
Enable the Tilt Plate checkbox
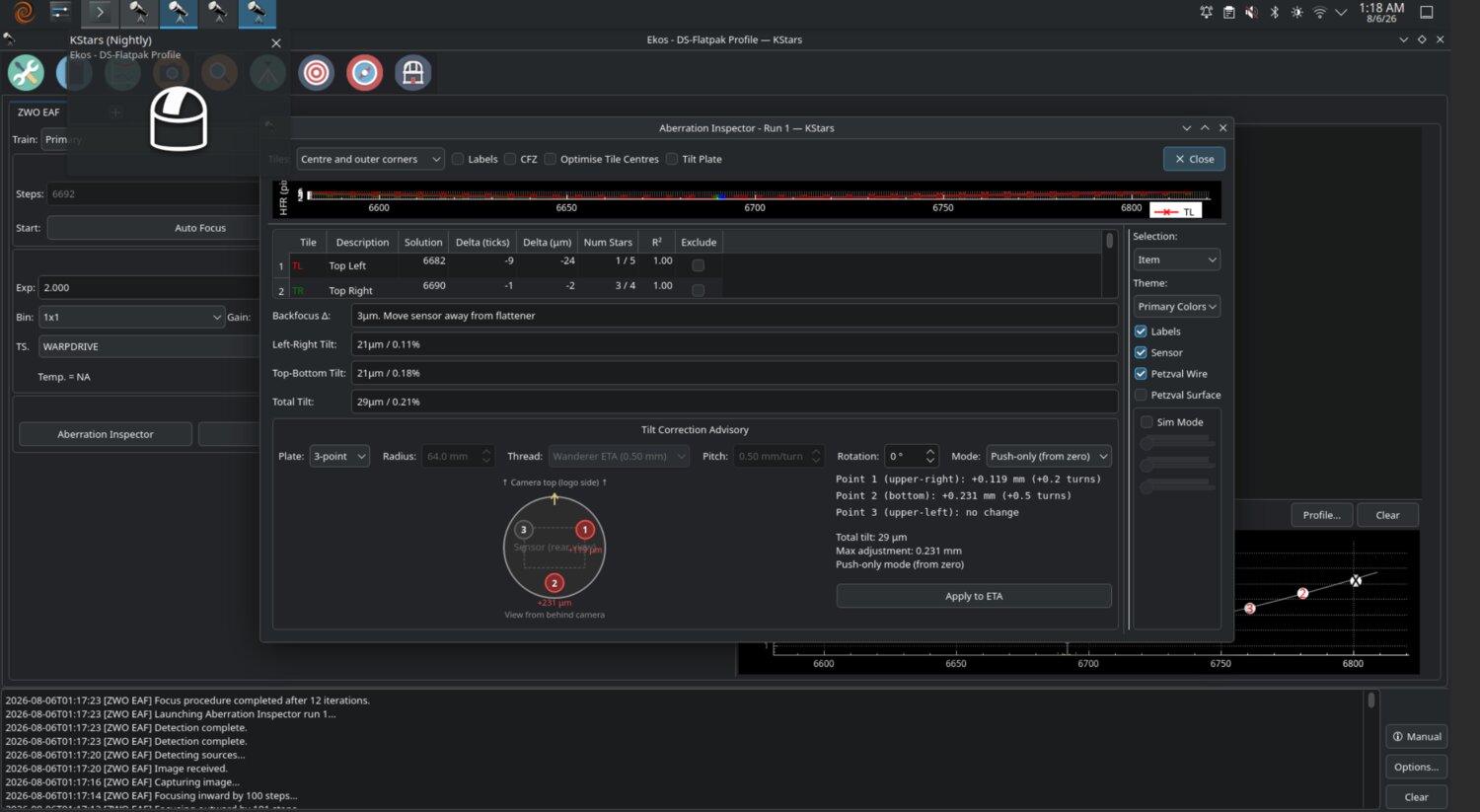[x=672, y=159]
